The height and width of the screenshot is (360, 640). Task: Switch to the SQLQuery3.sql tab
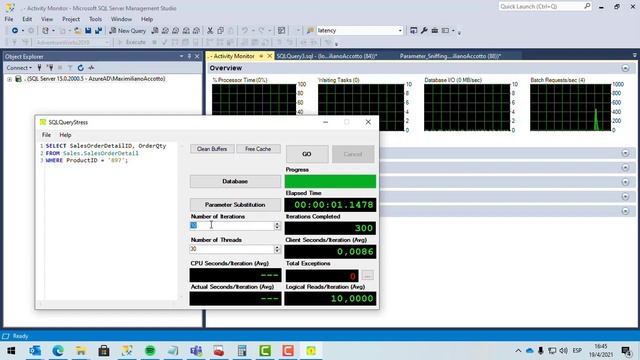327,56
